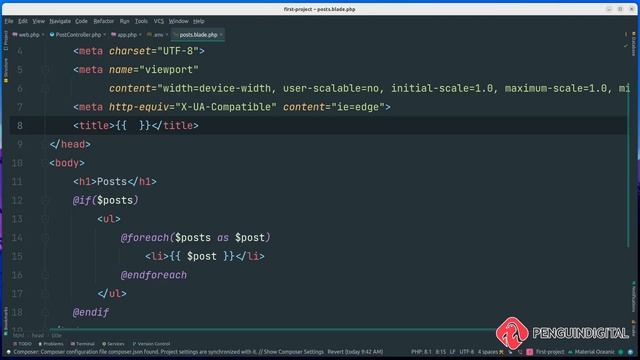Close the app.php tab
The image size is (640, 360).
click(x=140, y=35)
